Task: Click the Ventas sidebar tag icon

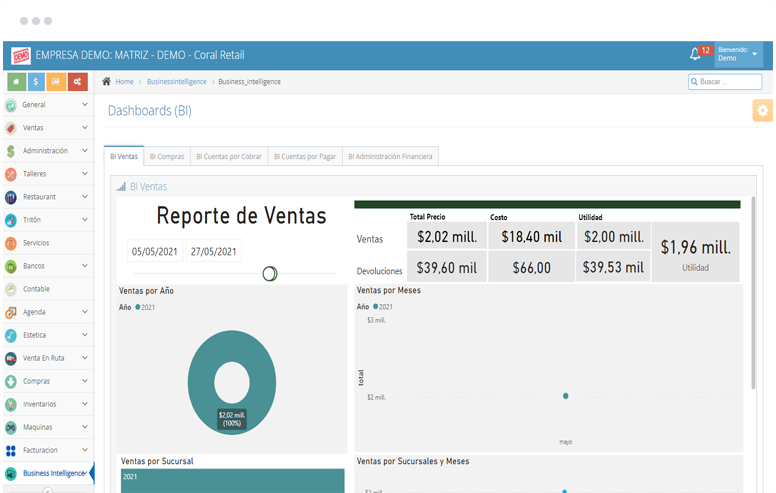Action: 11,128
